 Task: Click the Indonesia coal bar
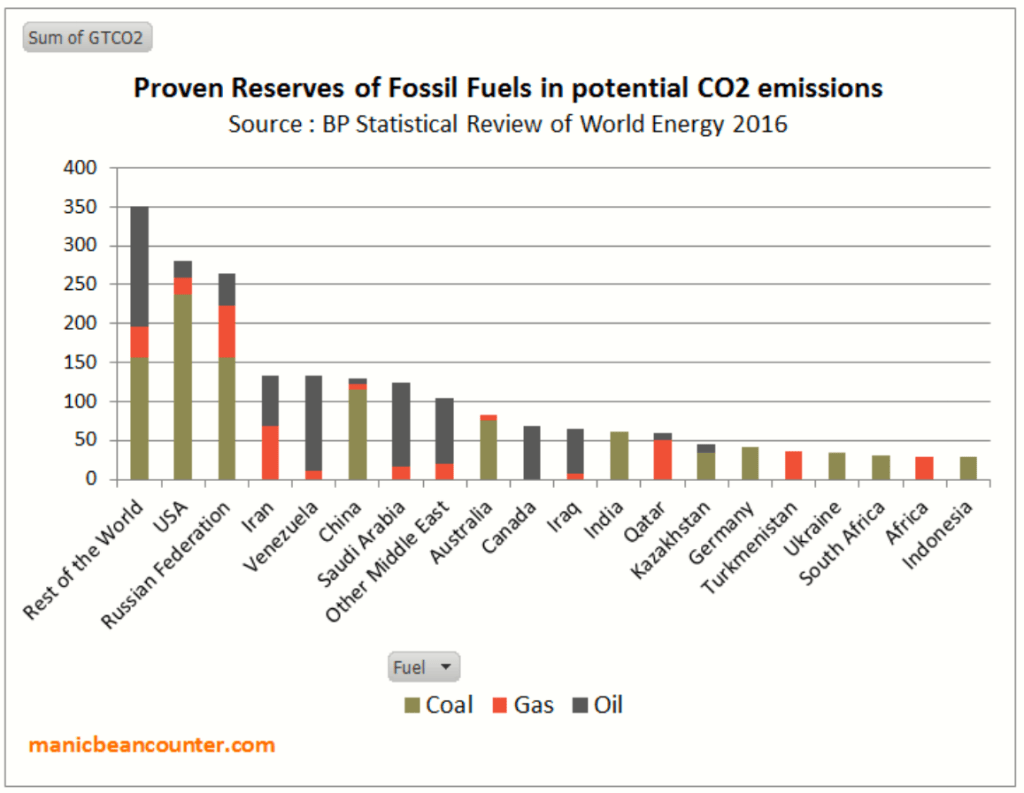(x=967, y=468)
